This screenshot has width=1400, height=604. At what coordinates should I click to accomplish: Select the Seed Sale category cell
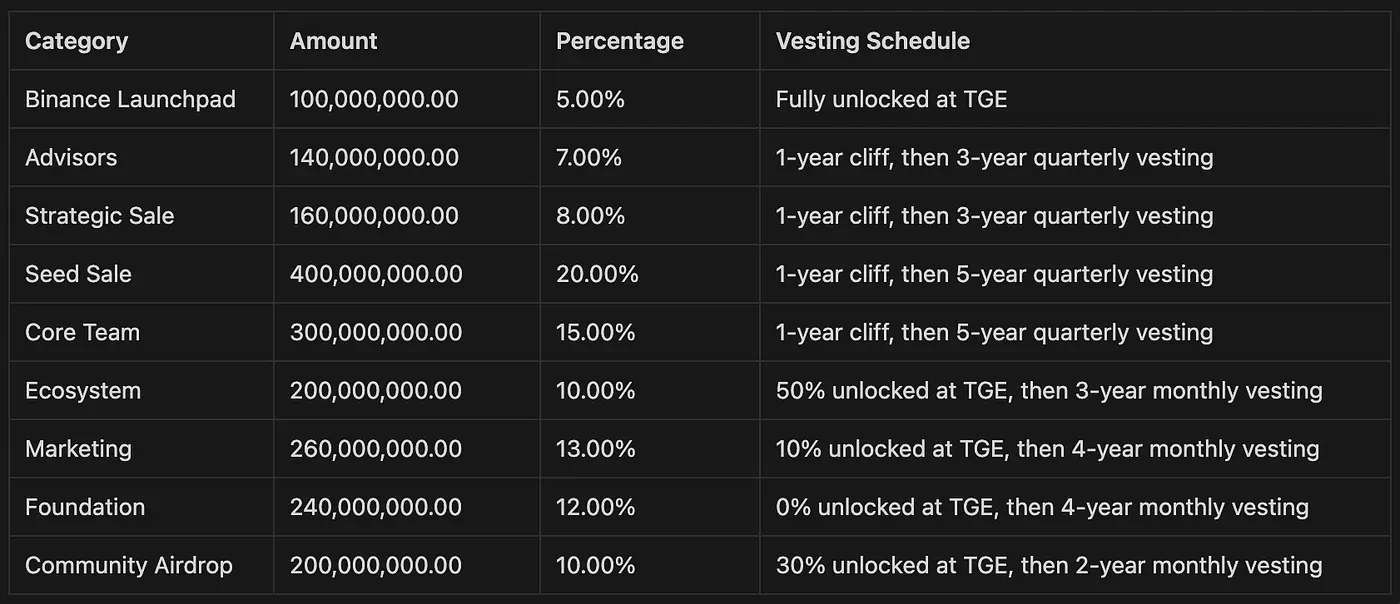78,274
